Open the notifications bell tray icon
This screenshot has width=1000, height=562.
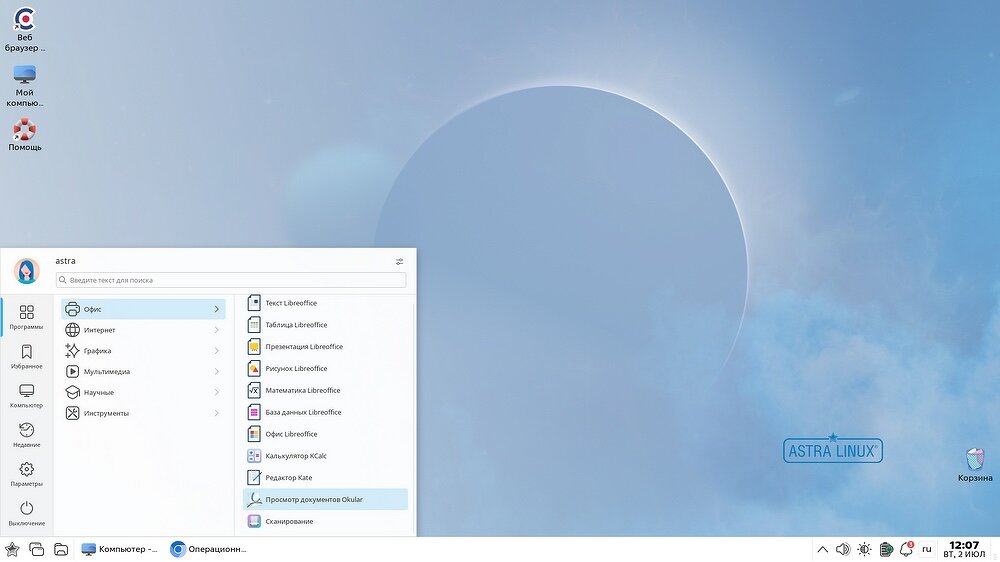pyautogui.click(x=906, y=549)
